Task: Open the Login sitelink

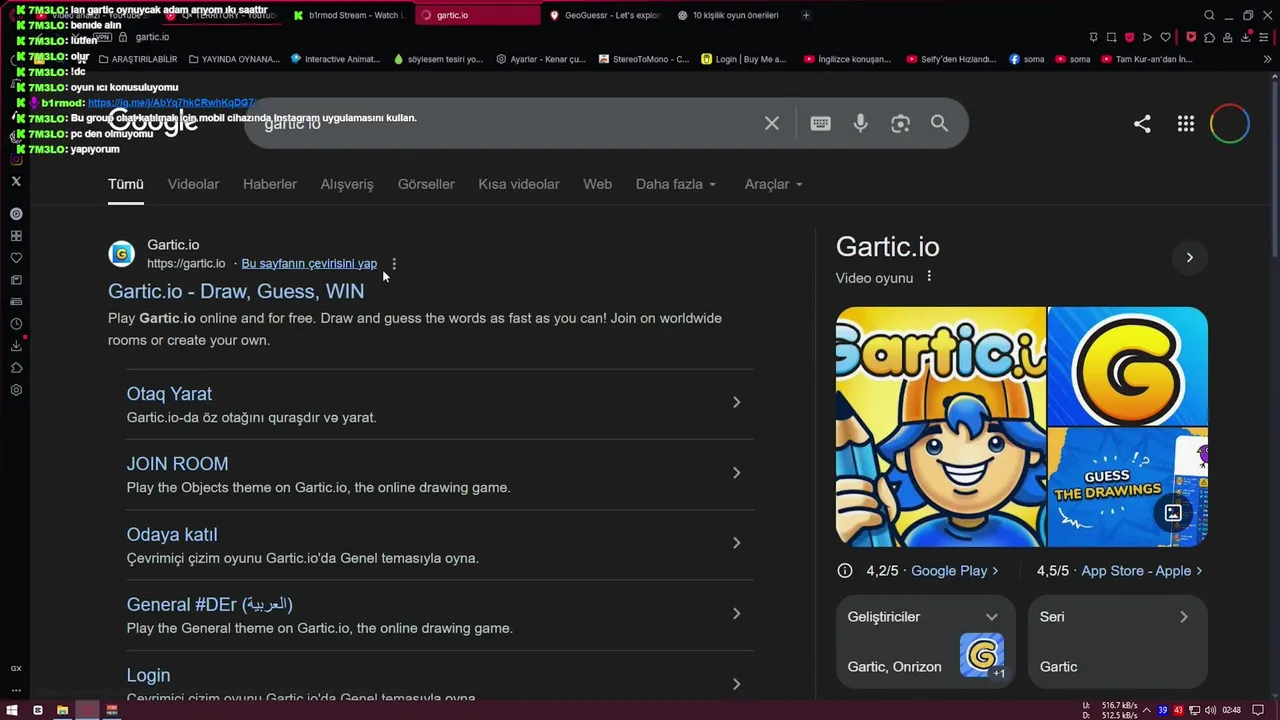Action: pyautogui.click(x=148, y=676)
